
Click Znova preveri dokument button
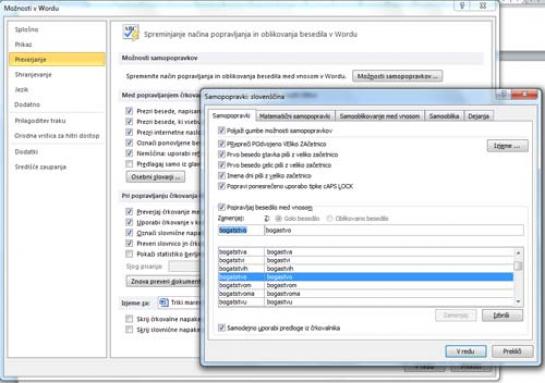point(163,281)
